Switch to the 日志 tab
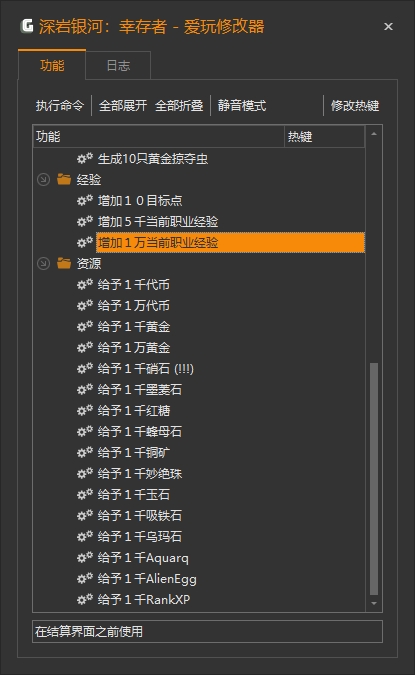The width and height of the screenshot is (415, 675). pos(118,65)
